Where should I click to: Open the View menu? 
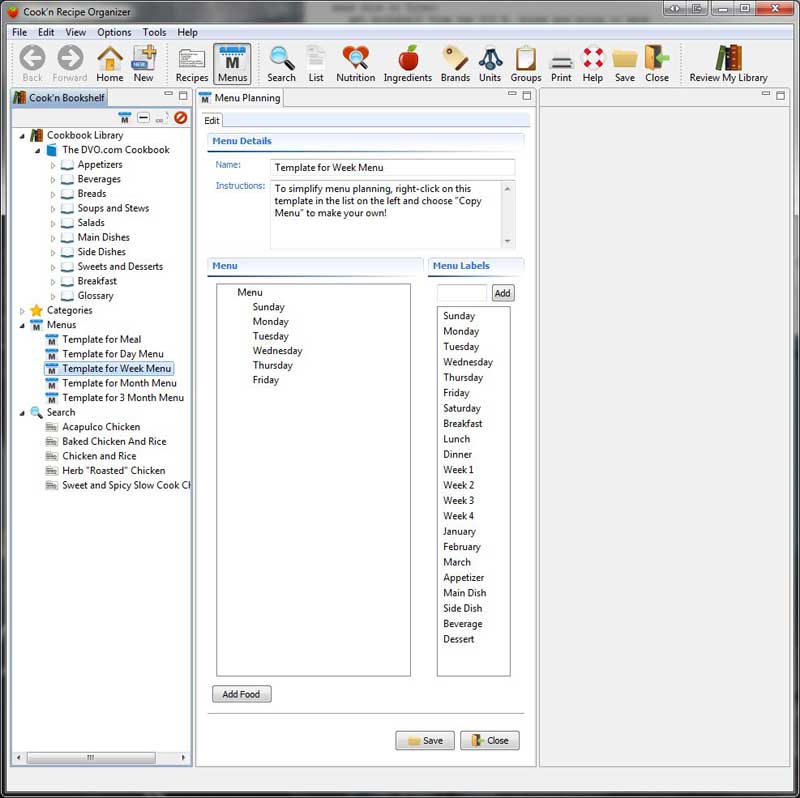click(x=76, y=32)
